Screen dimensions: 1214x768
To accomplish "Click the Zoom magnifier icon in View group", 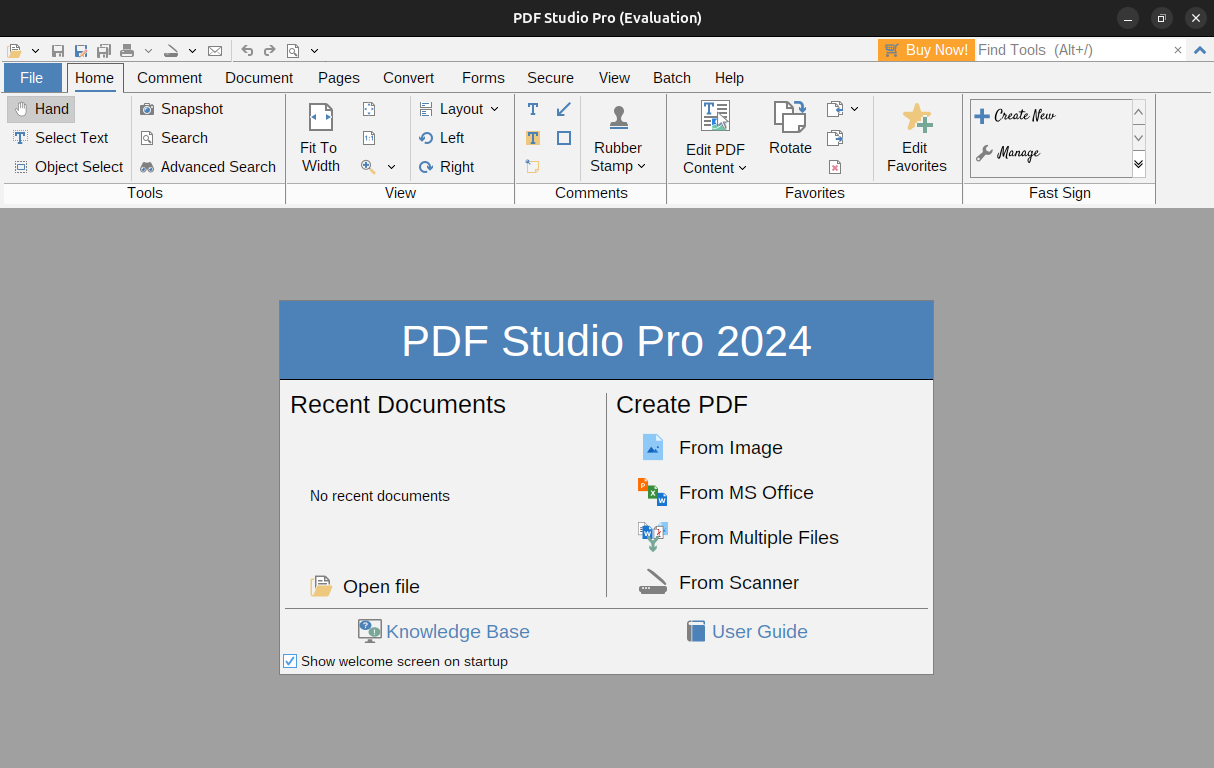I will (x=369, y=167).
